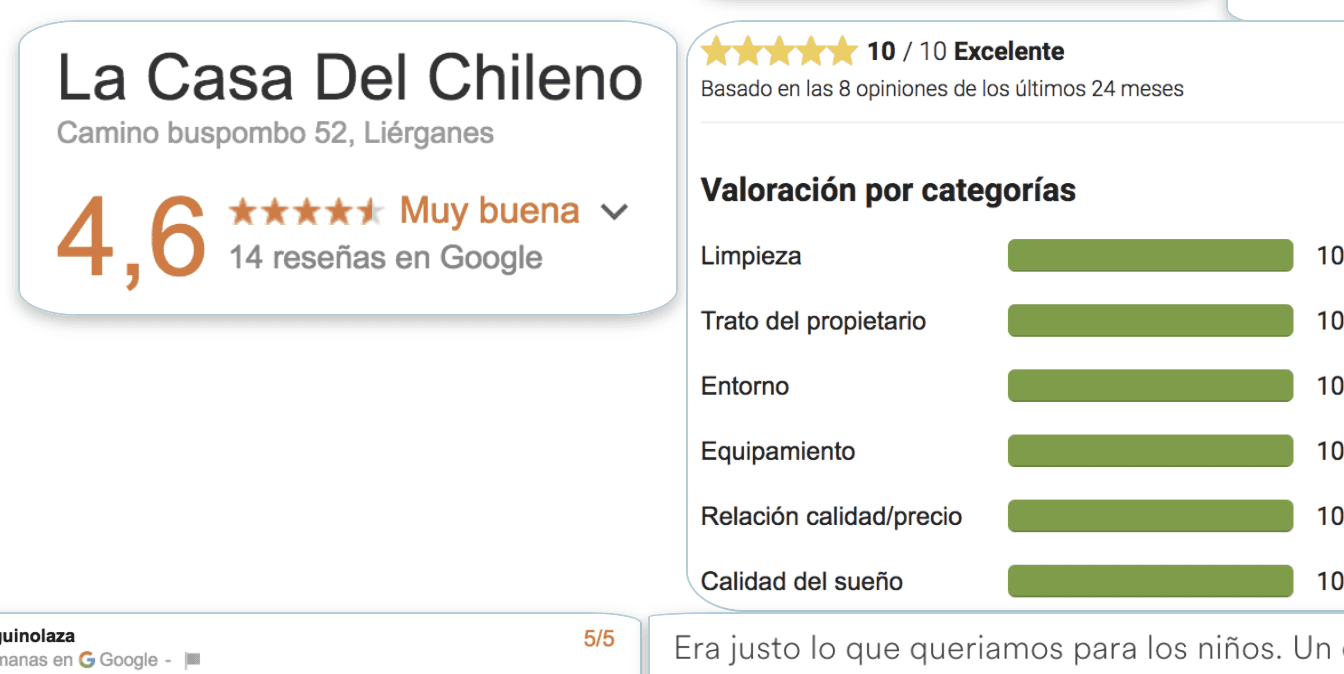Click the Calidad del sueño rating bar

(1150, 581)
